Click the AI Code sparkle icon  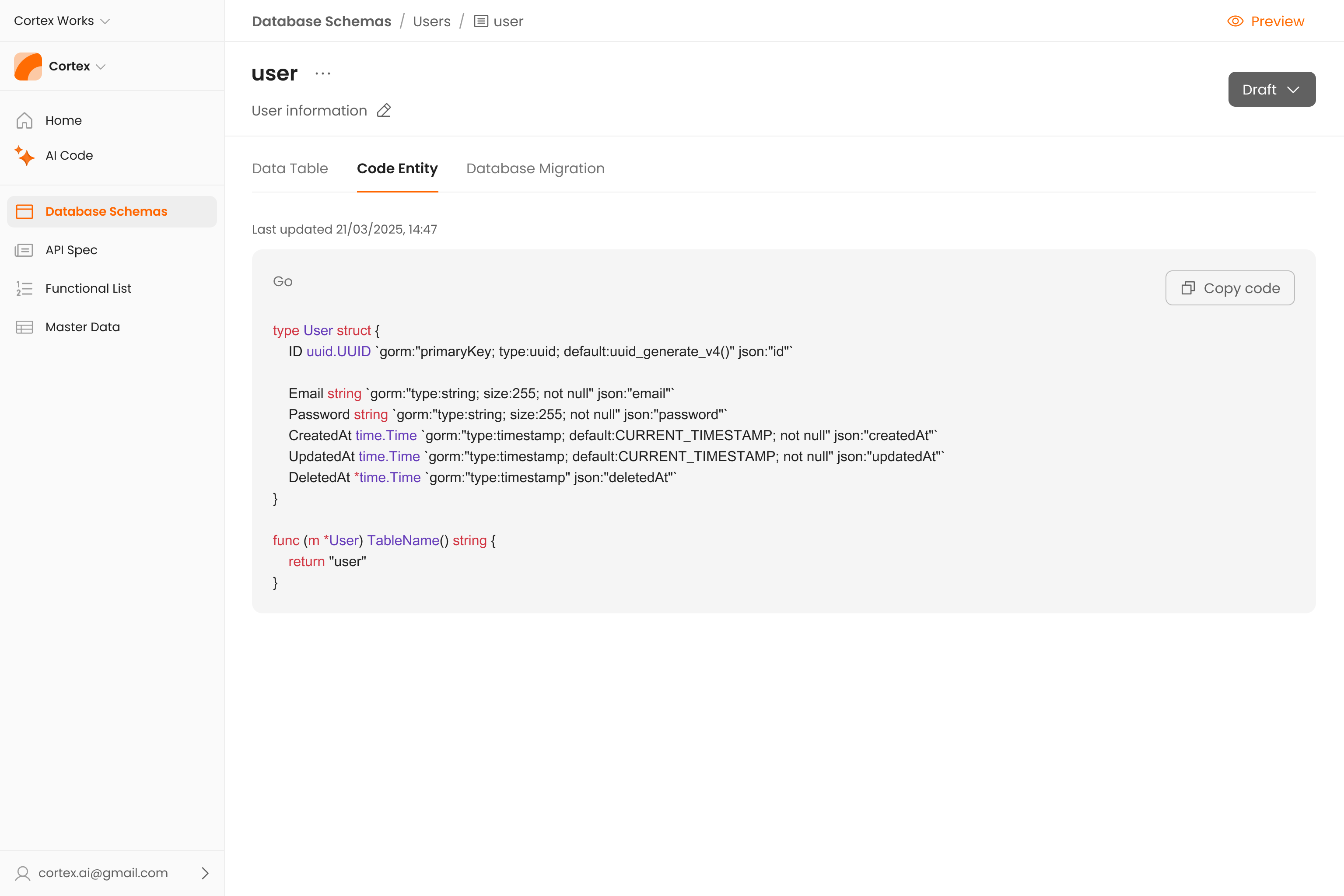click(x=24, y=155)
